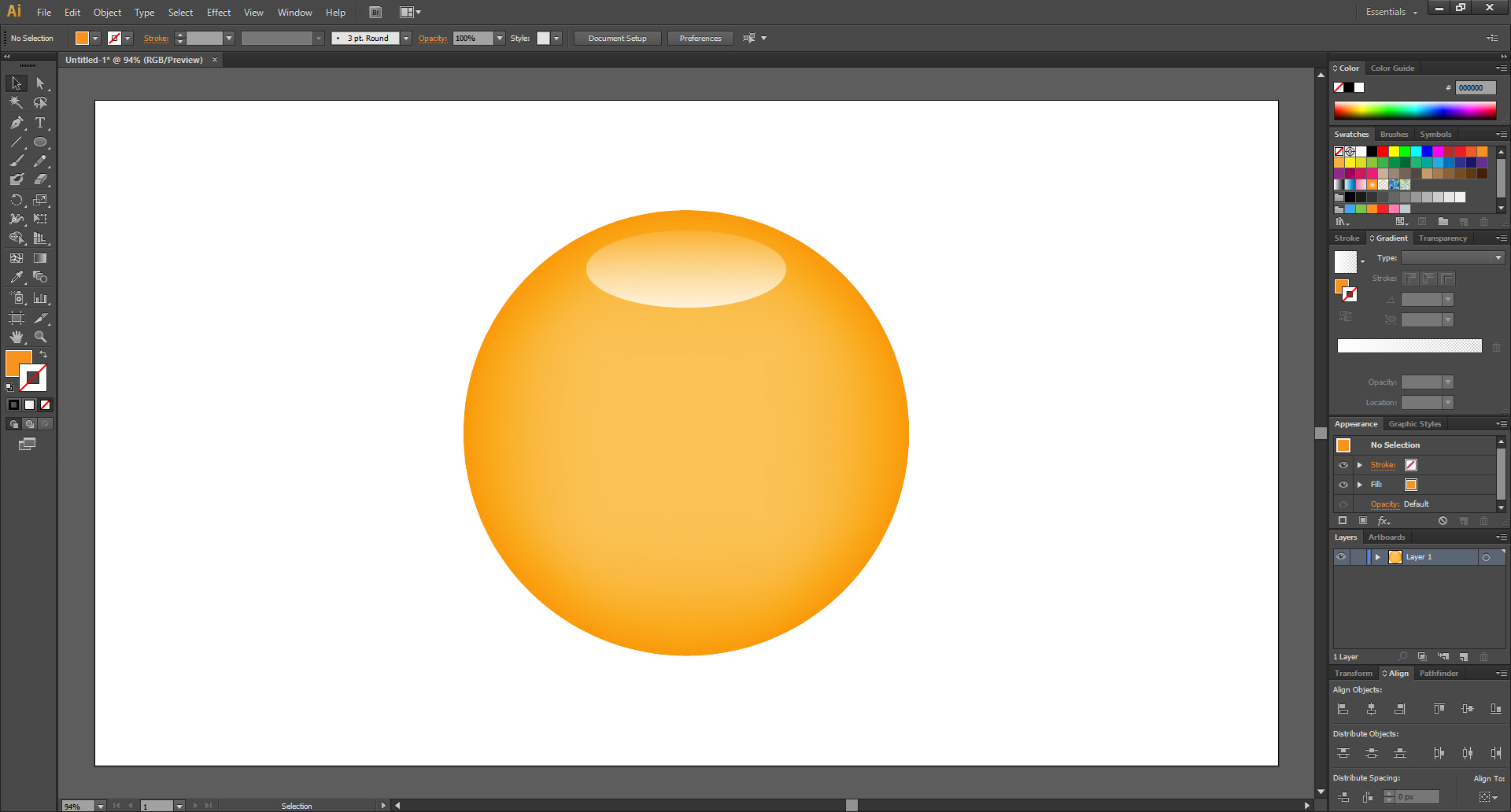Toggle Stroke visibility in Appearance panel
This screenshot has height=812, width=1511.
(1343, 465)
